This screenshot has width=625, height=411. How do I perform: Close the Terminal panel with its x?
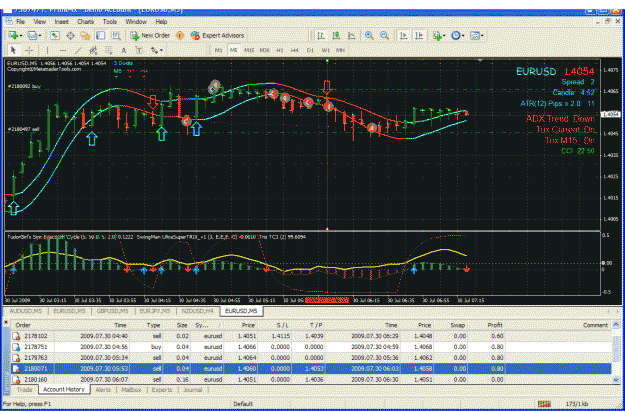tap(6, 323)
